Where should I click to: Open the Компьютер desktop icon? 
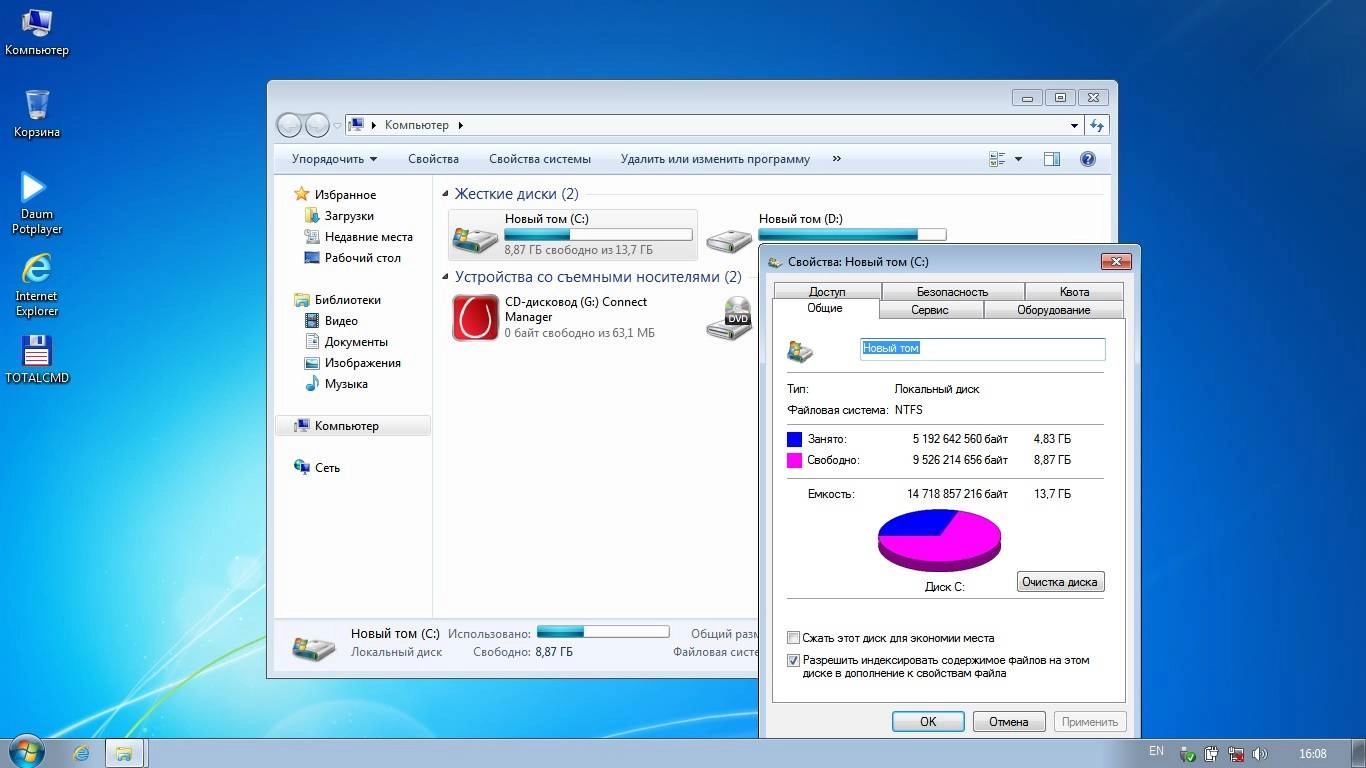(x=37, y=32)
